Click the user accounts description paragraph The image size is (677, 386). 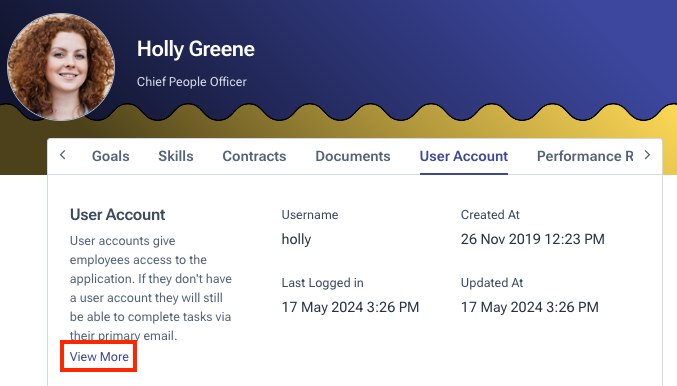point(151,288)
